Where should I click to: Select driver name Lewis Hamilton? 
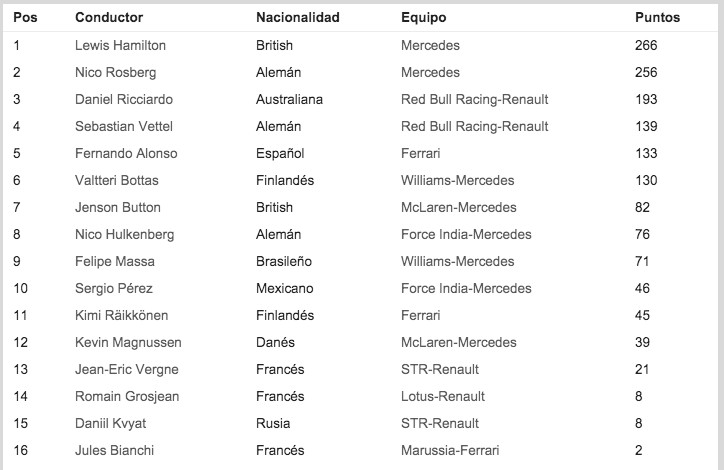pos(120,45)
